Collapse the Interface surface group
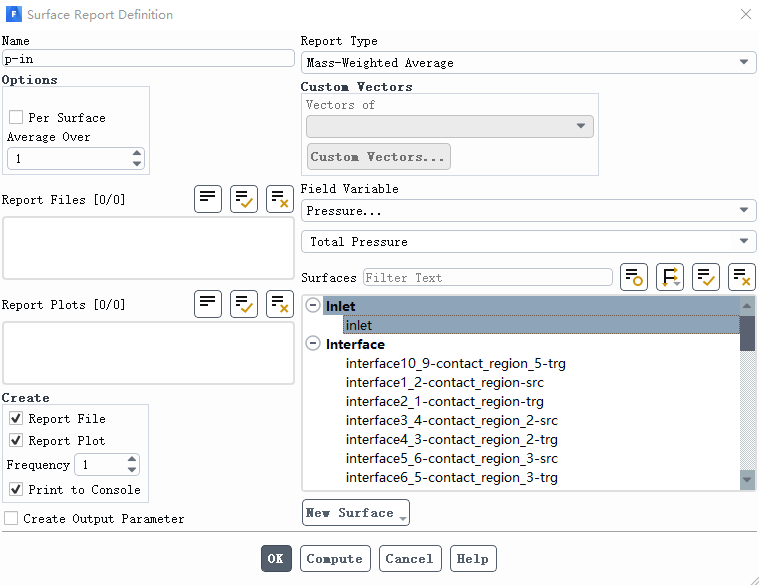 tap(314, 344)
